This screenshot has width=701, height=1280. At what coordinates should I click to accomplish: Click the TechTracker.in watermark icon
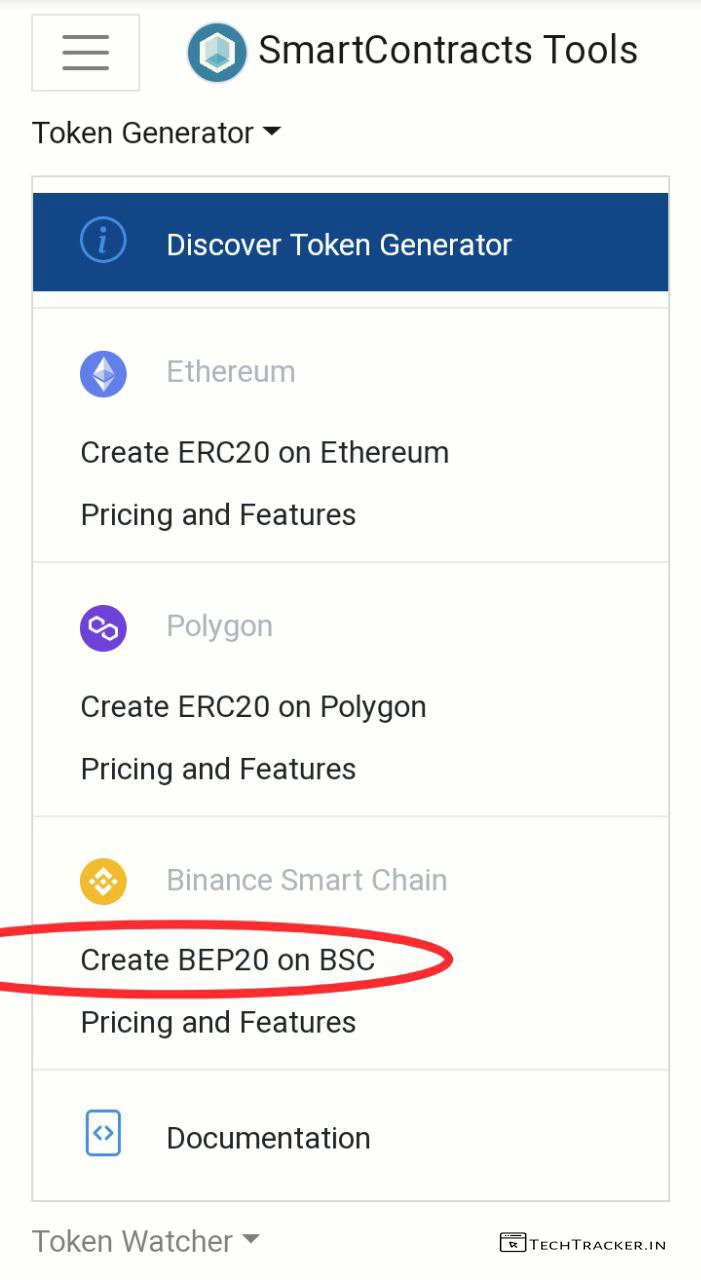point(513,1243)
